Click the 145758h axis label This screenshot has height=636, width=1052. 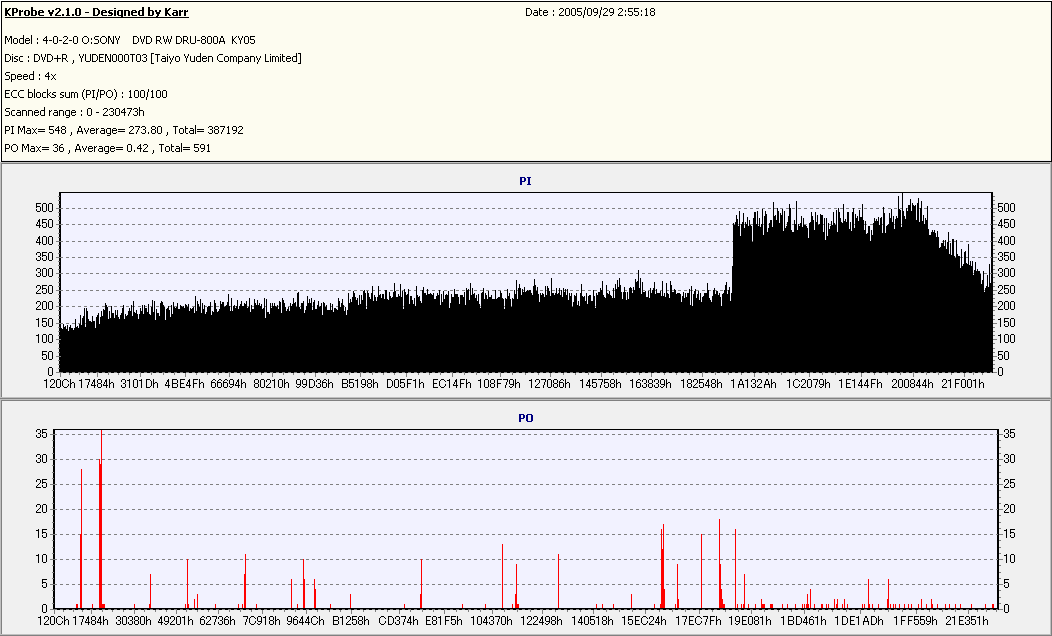pyautogui.click(x=600, y=384)
